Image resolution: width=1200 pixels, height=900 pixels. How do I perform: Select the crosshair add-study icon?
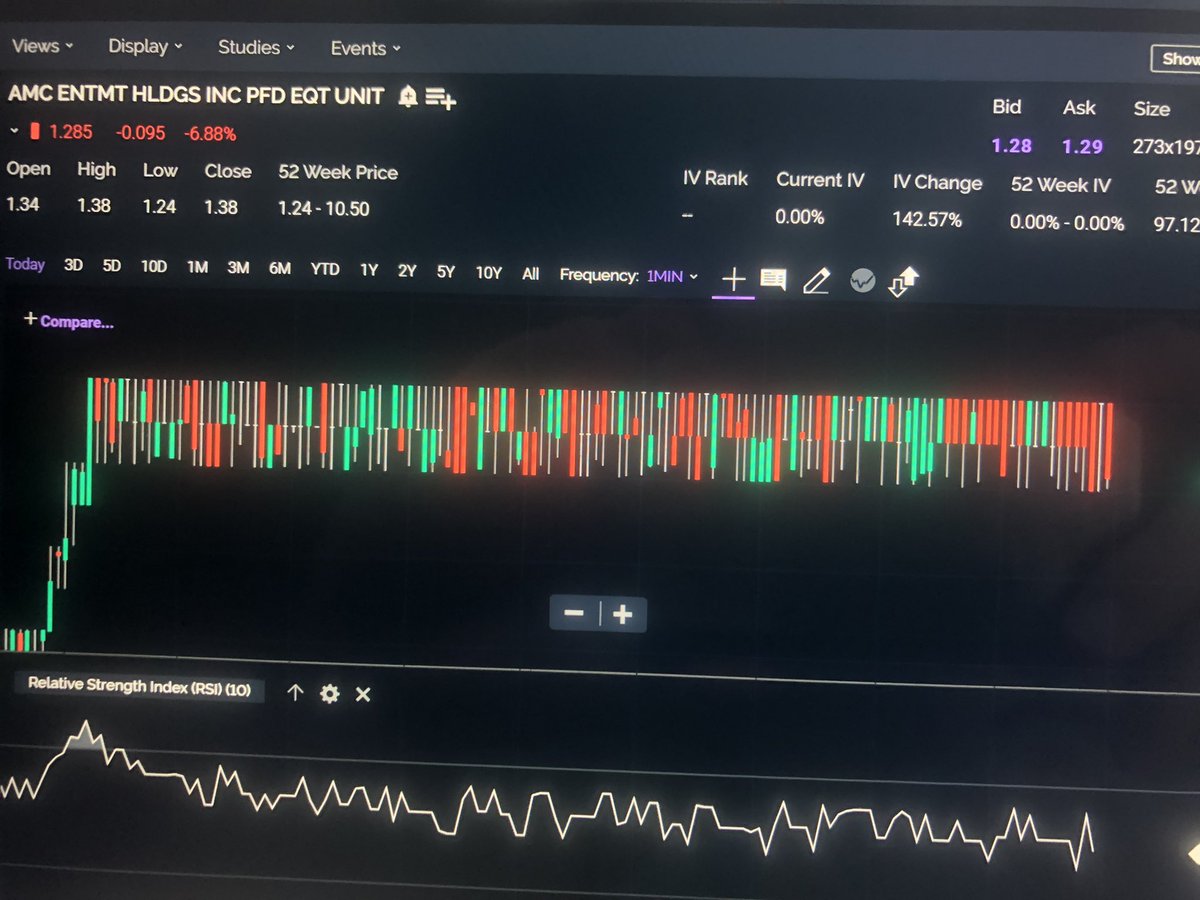(x=733, y=280)
